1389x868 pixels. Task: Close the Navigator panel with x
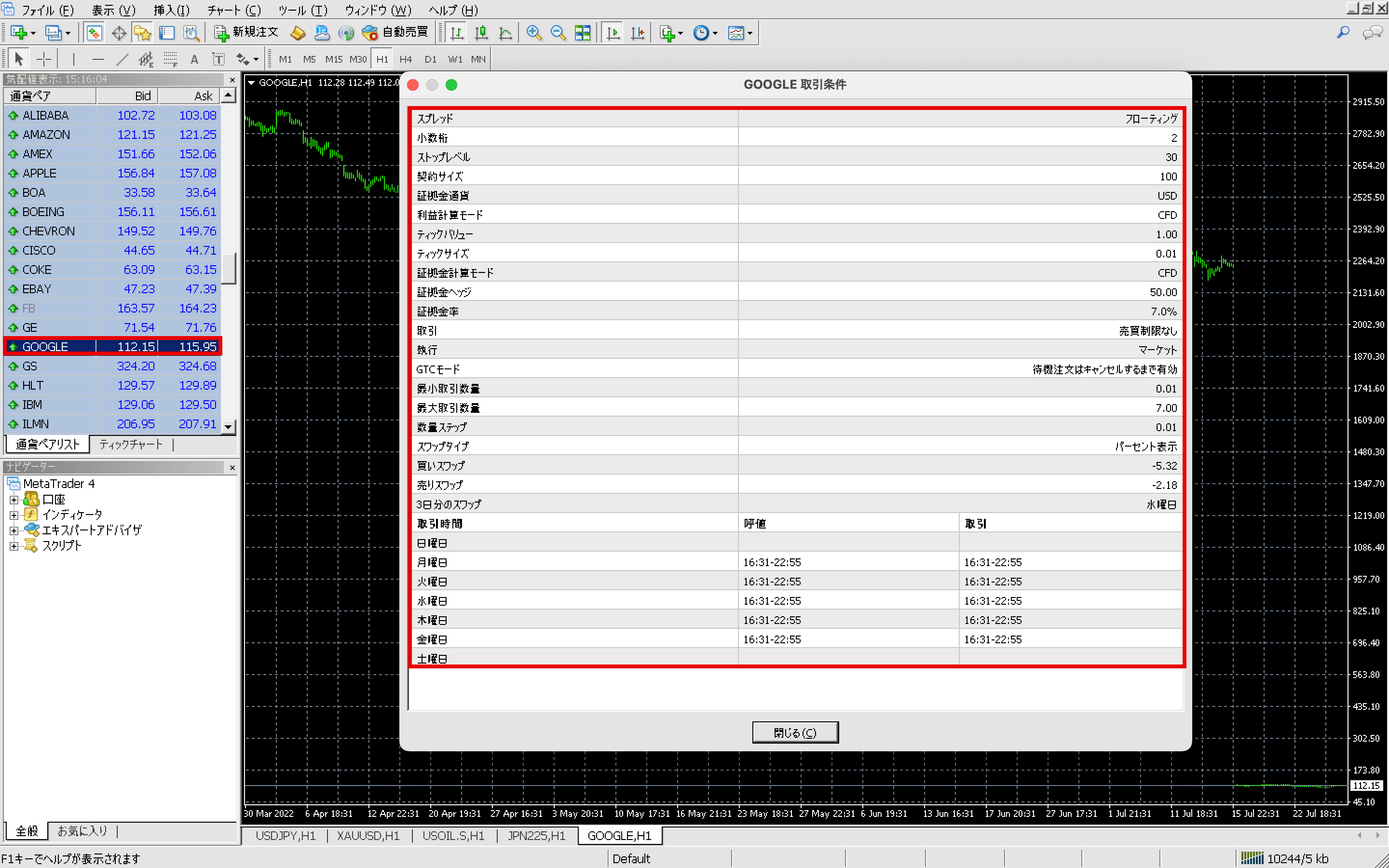pyautogui.click(x=232, y=467)
